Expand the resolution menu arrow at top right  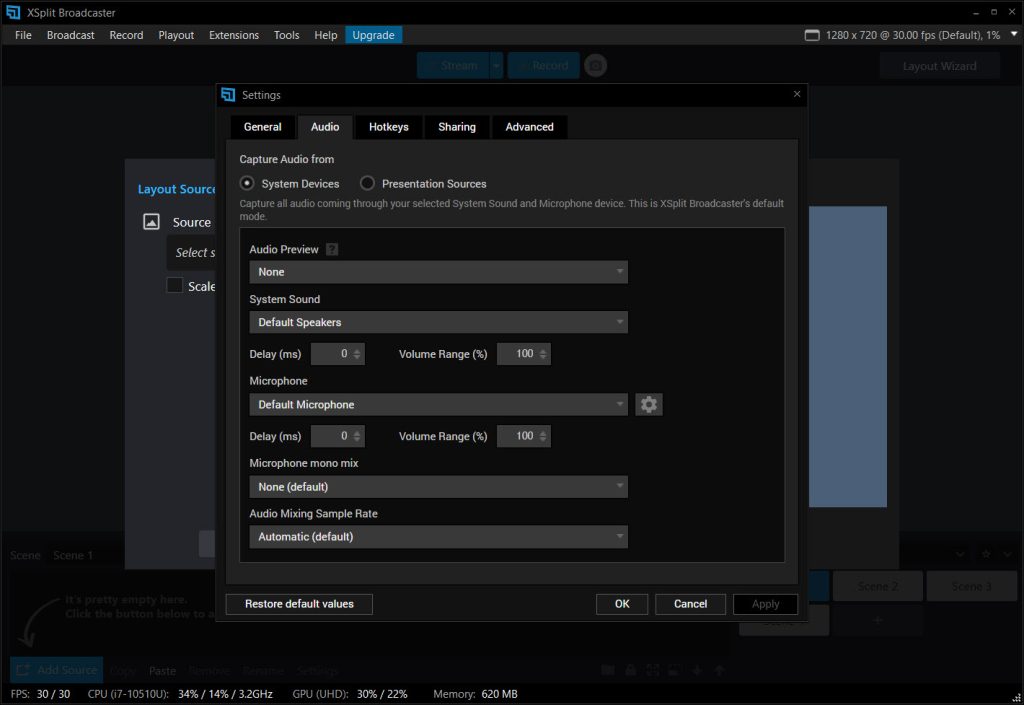(x=1014, y=34)
